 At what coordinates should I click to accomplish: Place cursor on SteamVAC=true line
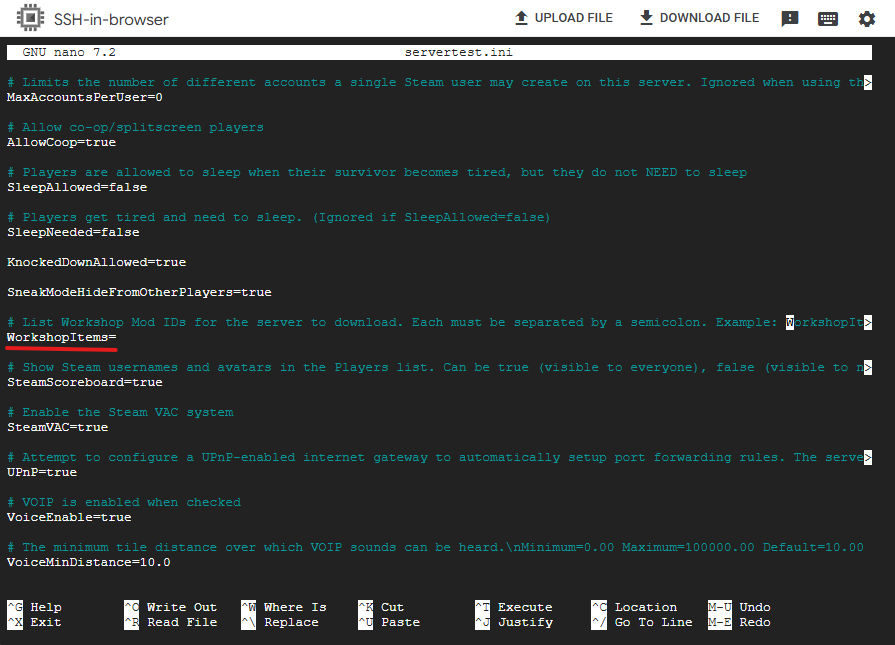(57, 428)
